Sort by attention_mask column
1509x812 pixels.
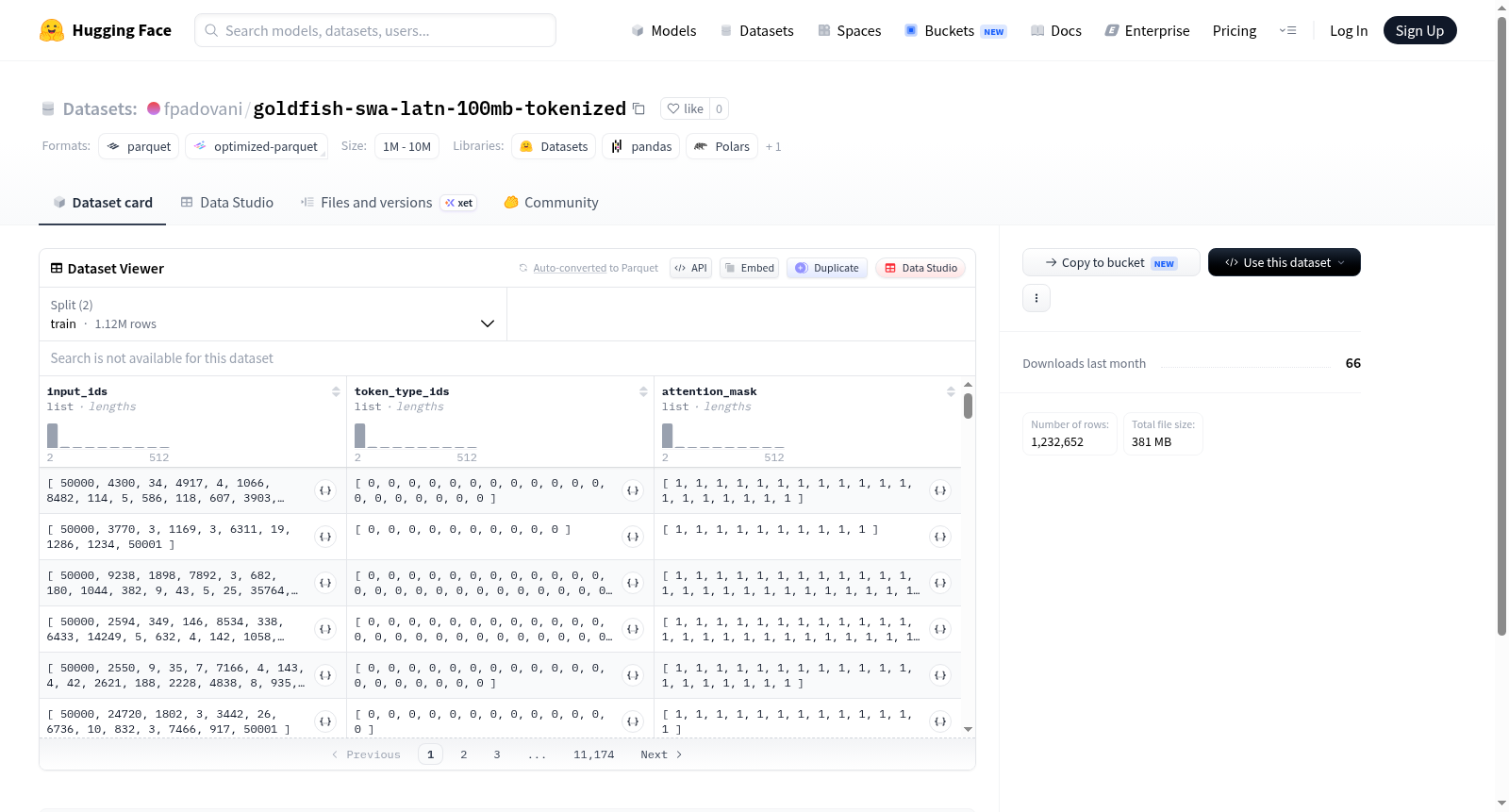(951, 391)
